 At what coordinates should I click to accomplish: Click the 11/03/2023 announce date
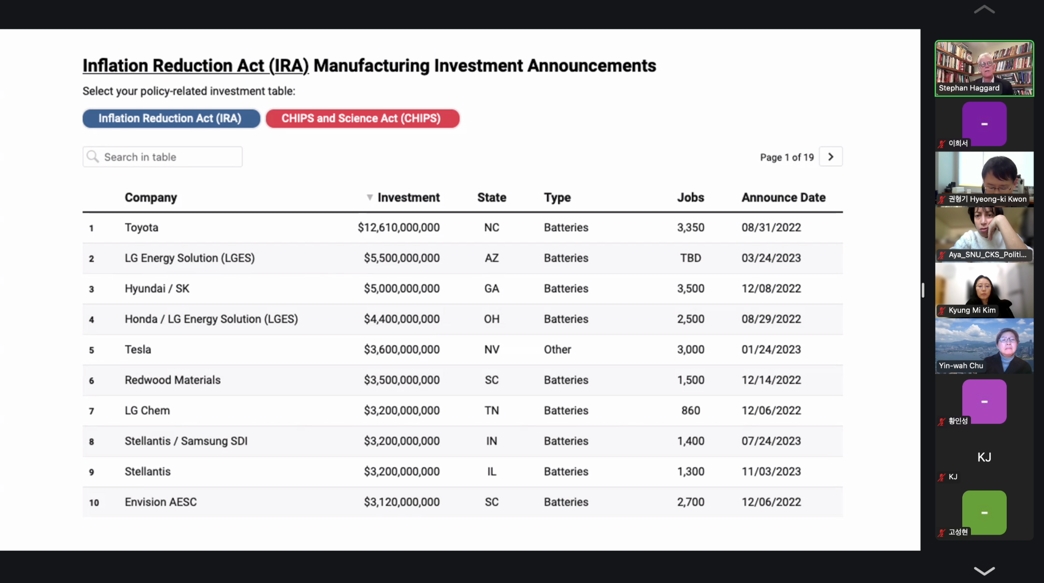[x=771, y=472]
